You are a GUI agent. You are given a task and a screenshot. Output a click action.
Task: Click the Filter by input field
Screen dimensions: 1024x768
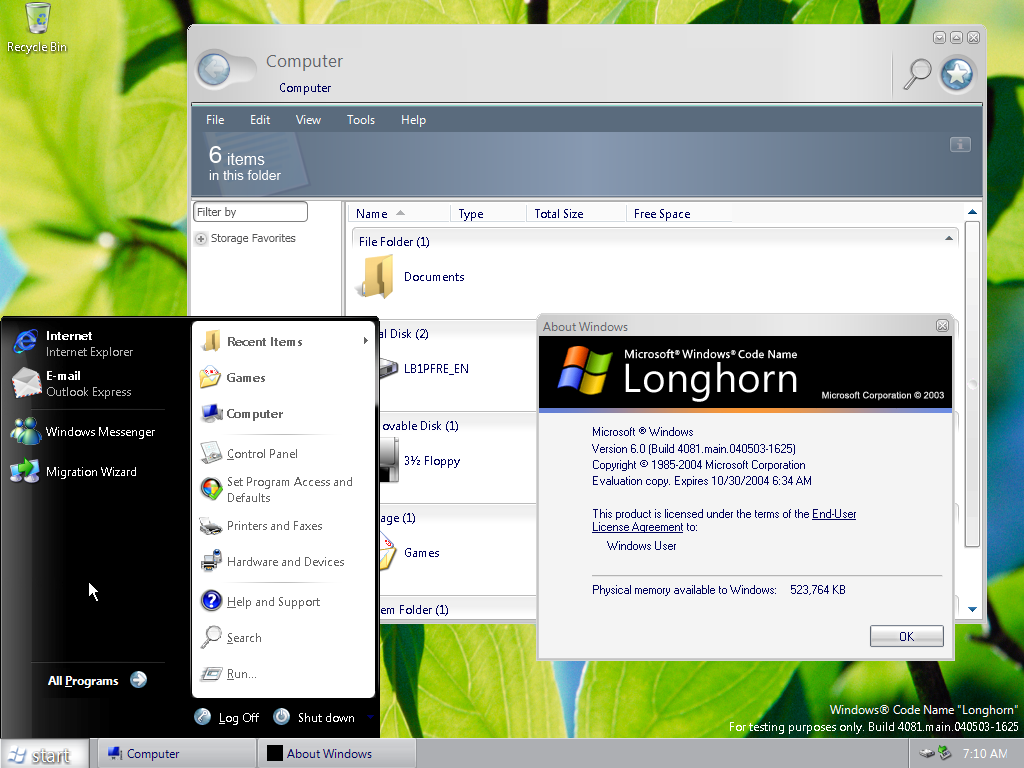(250, 212)
